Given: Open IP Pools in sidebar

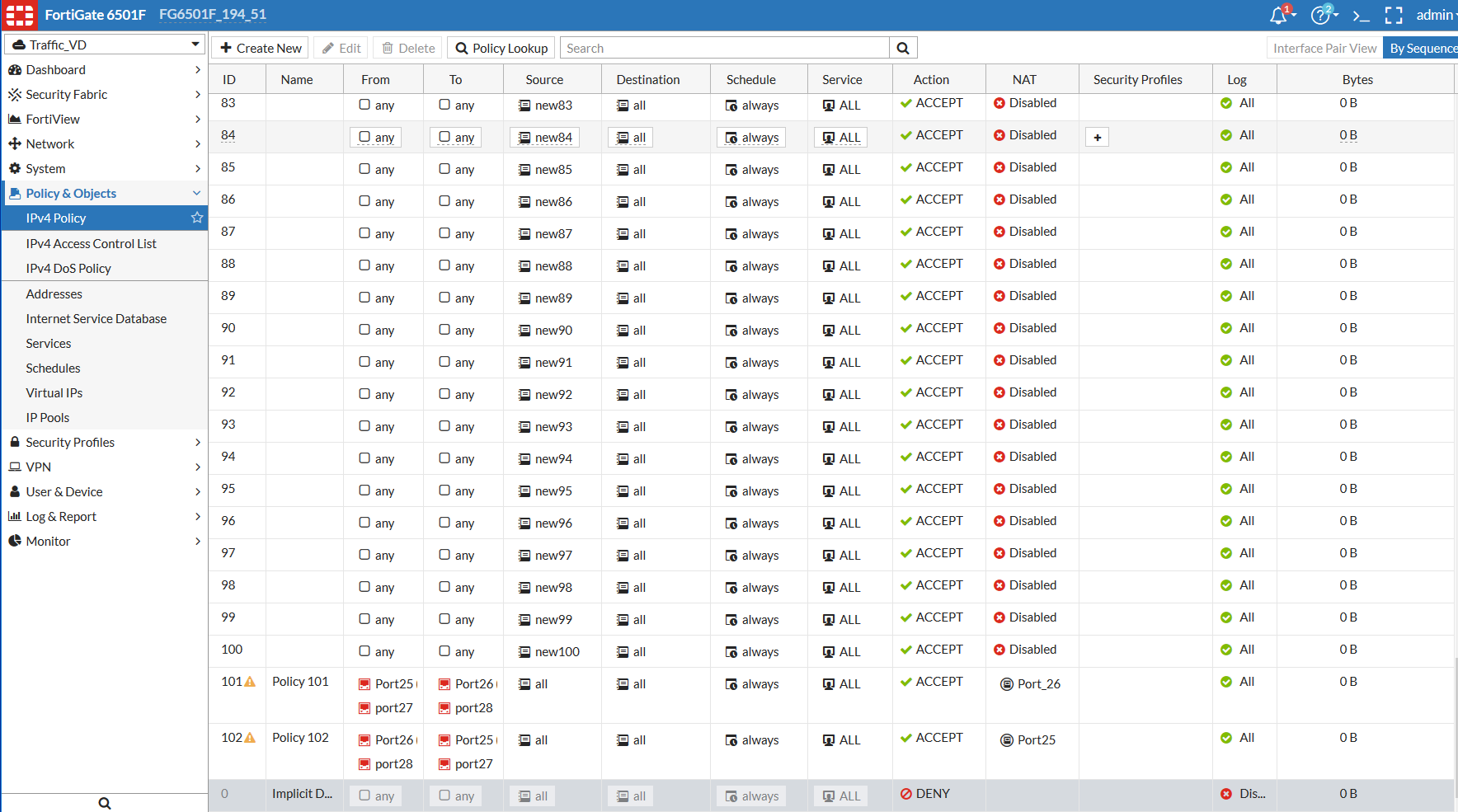Looking at the screenshot, I should [48, 418].
